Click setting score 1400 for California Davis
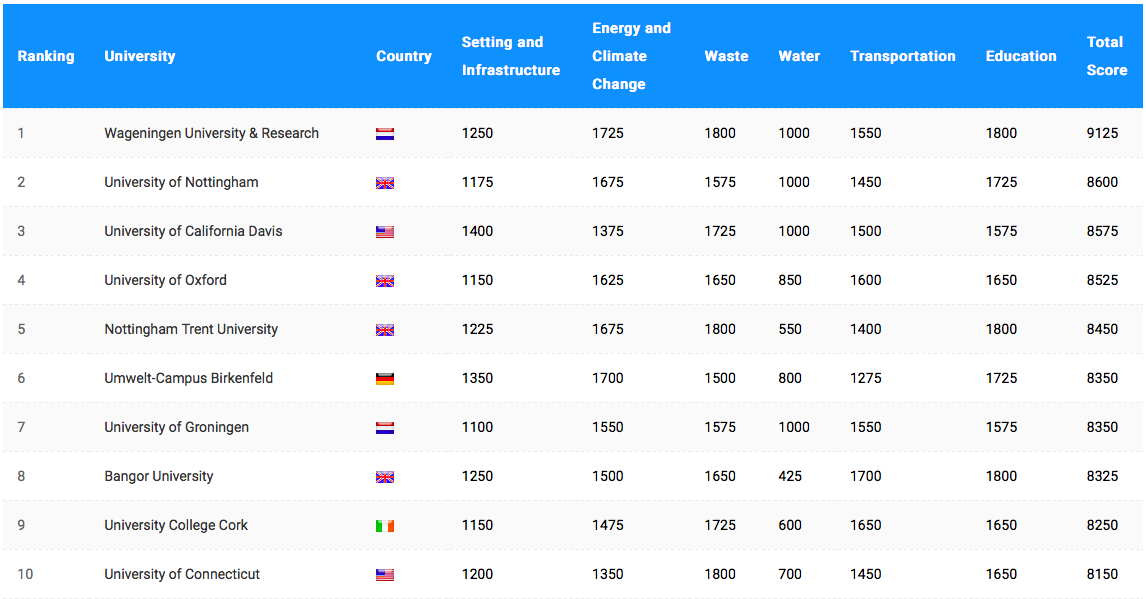 [x=477, y=231]
